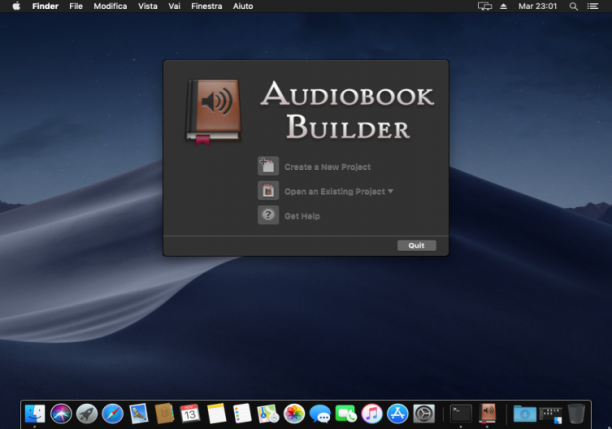612x429 pixels.
Task: Choose the Open an Existing Project text
Action: pos(334,192)
